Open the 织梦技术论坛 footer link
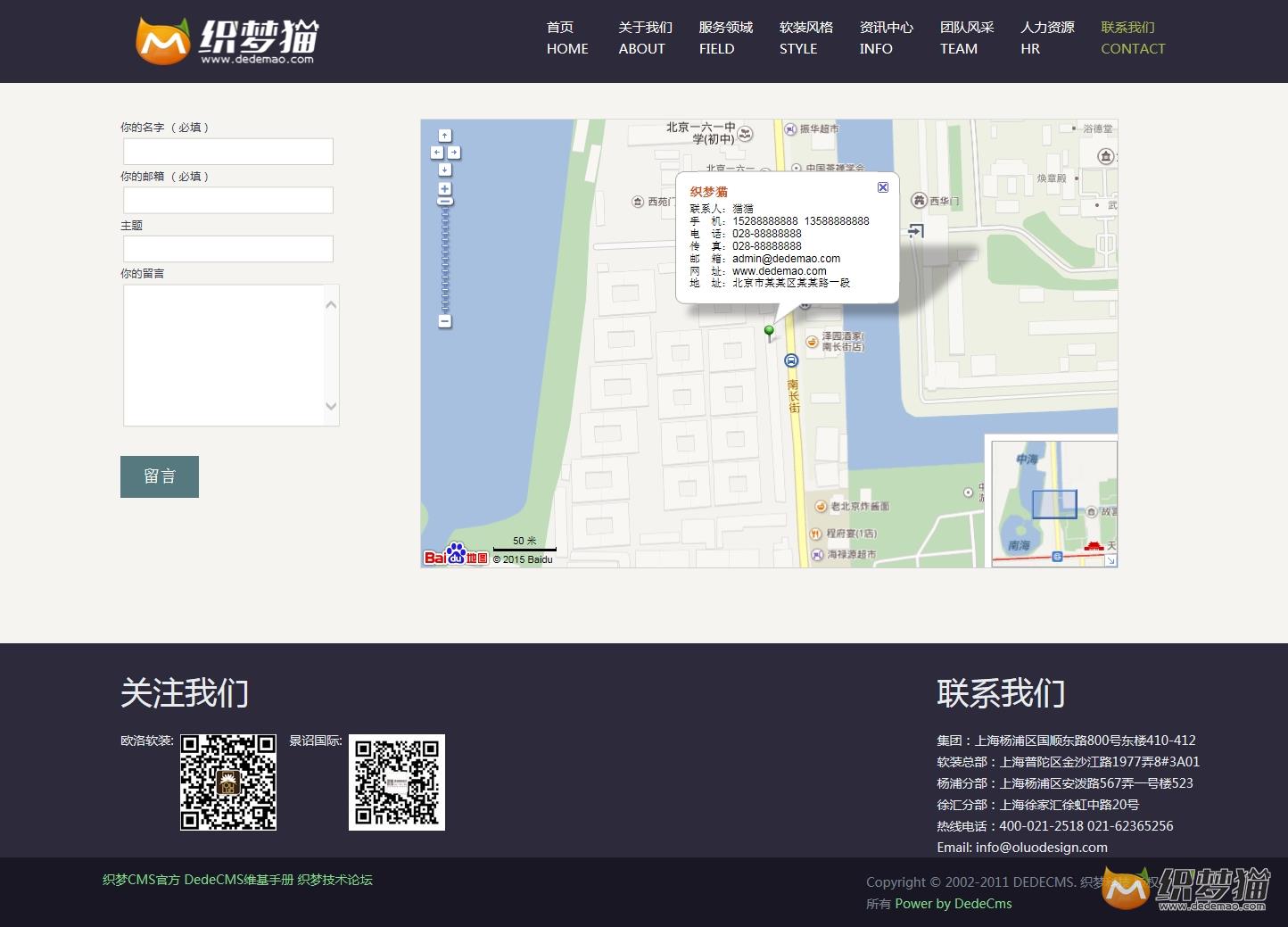 coord(334,880)
